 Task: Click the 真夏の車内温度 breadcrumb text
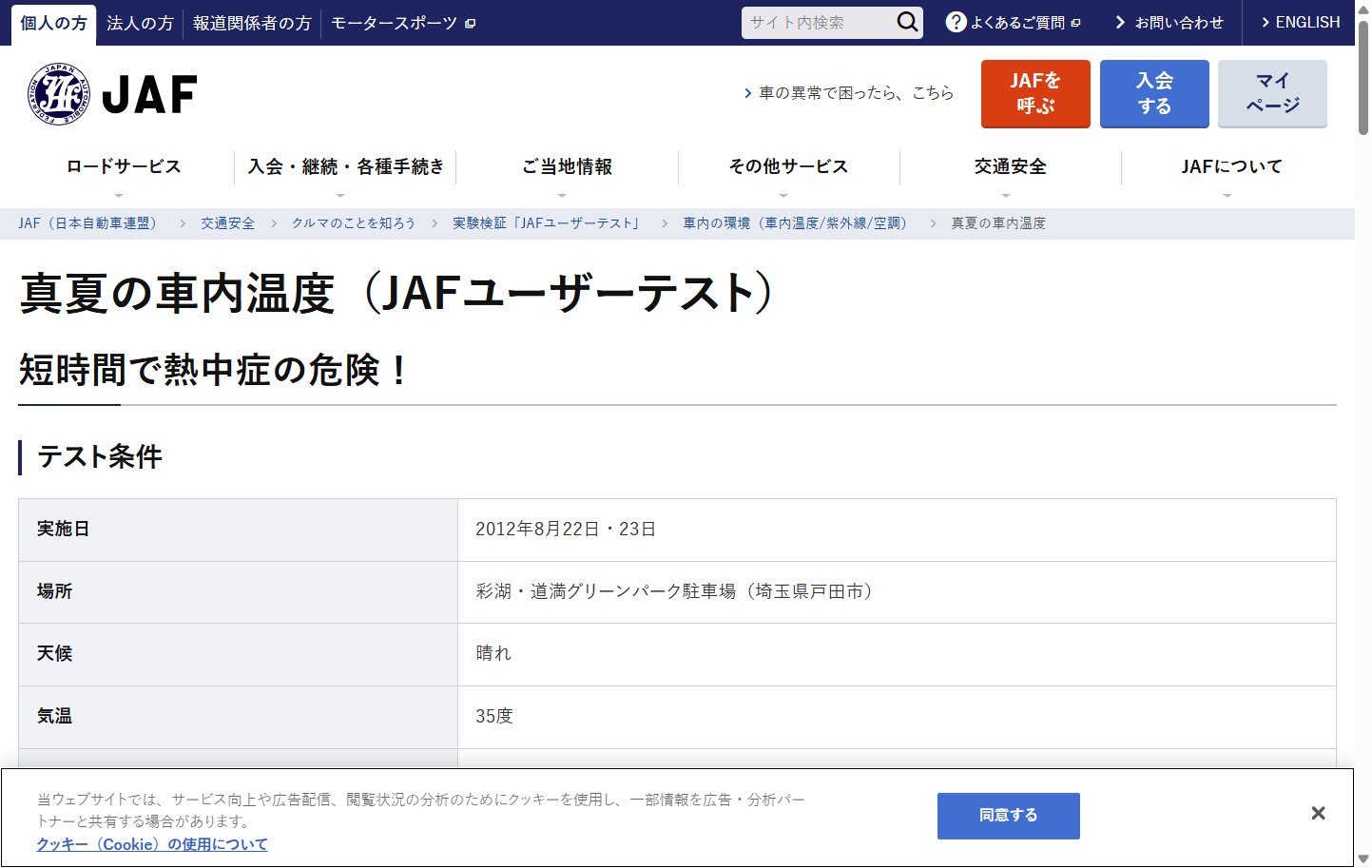coord(998,223)
